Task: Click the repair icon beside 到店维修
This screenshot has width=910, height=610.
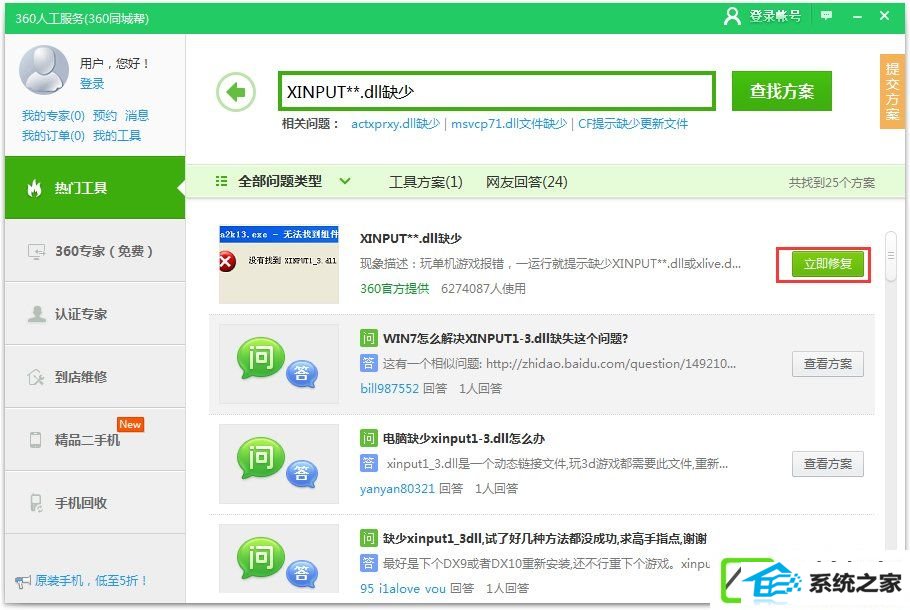Action: coord(36,377)
